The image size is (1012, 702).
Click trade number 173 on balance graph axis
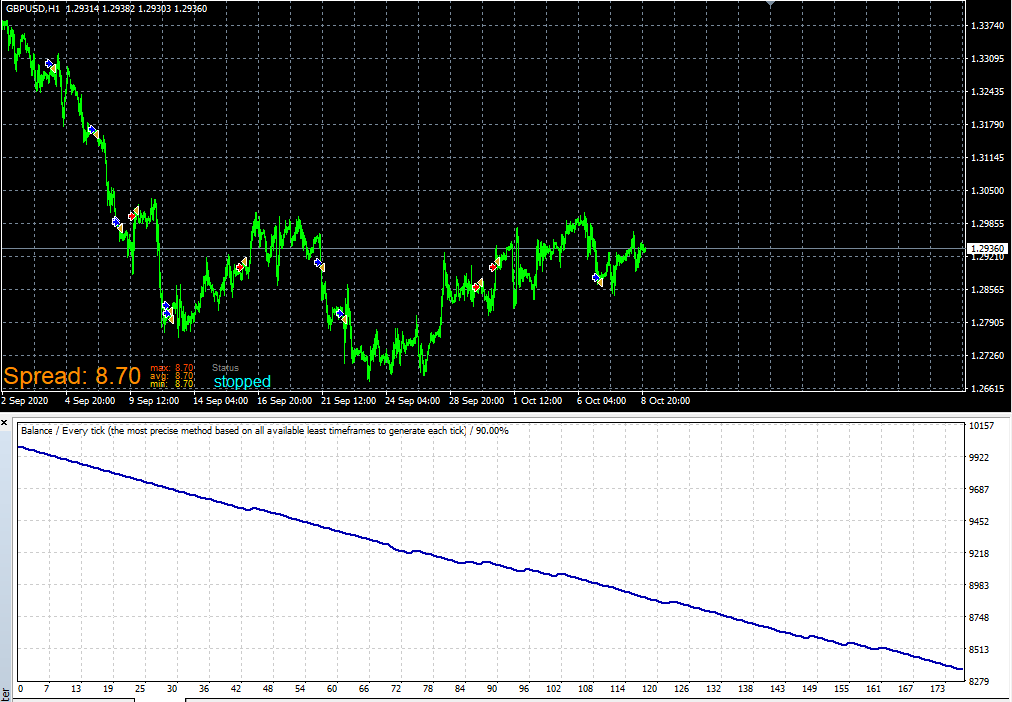[x=939, y=689]
